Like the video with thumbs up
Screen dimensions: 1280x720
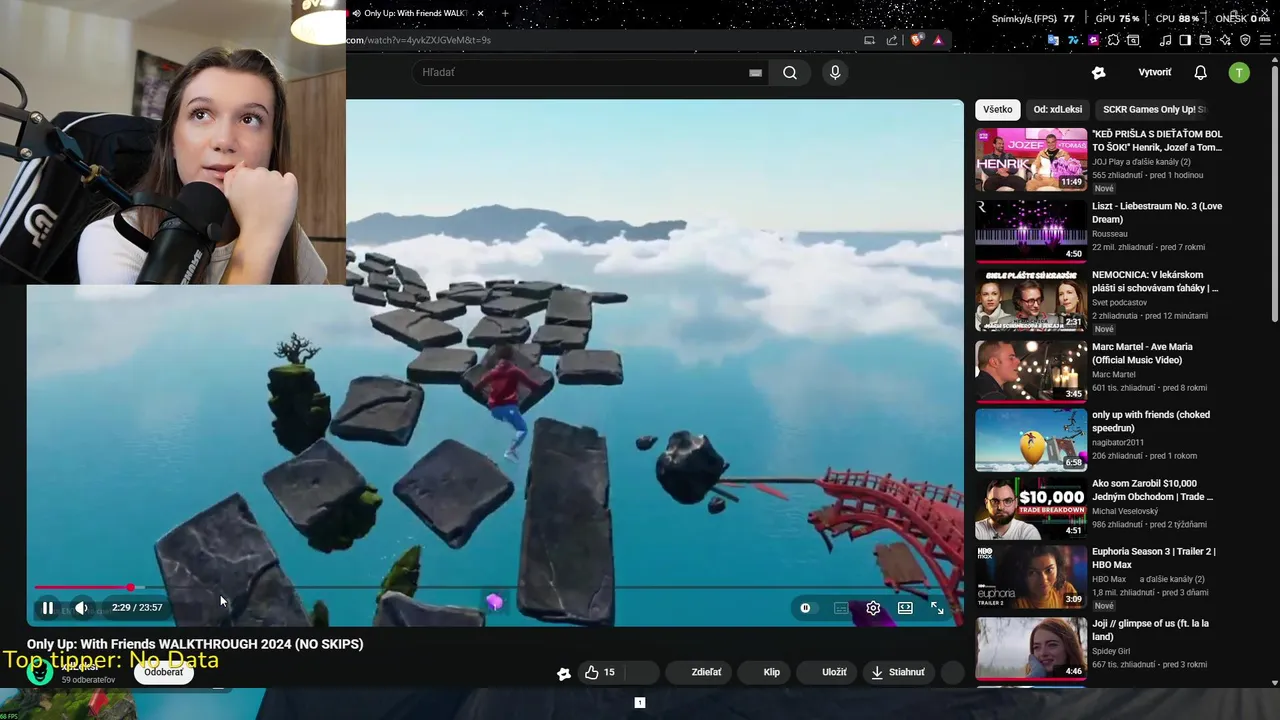coord(601,672)
